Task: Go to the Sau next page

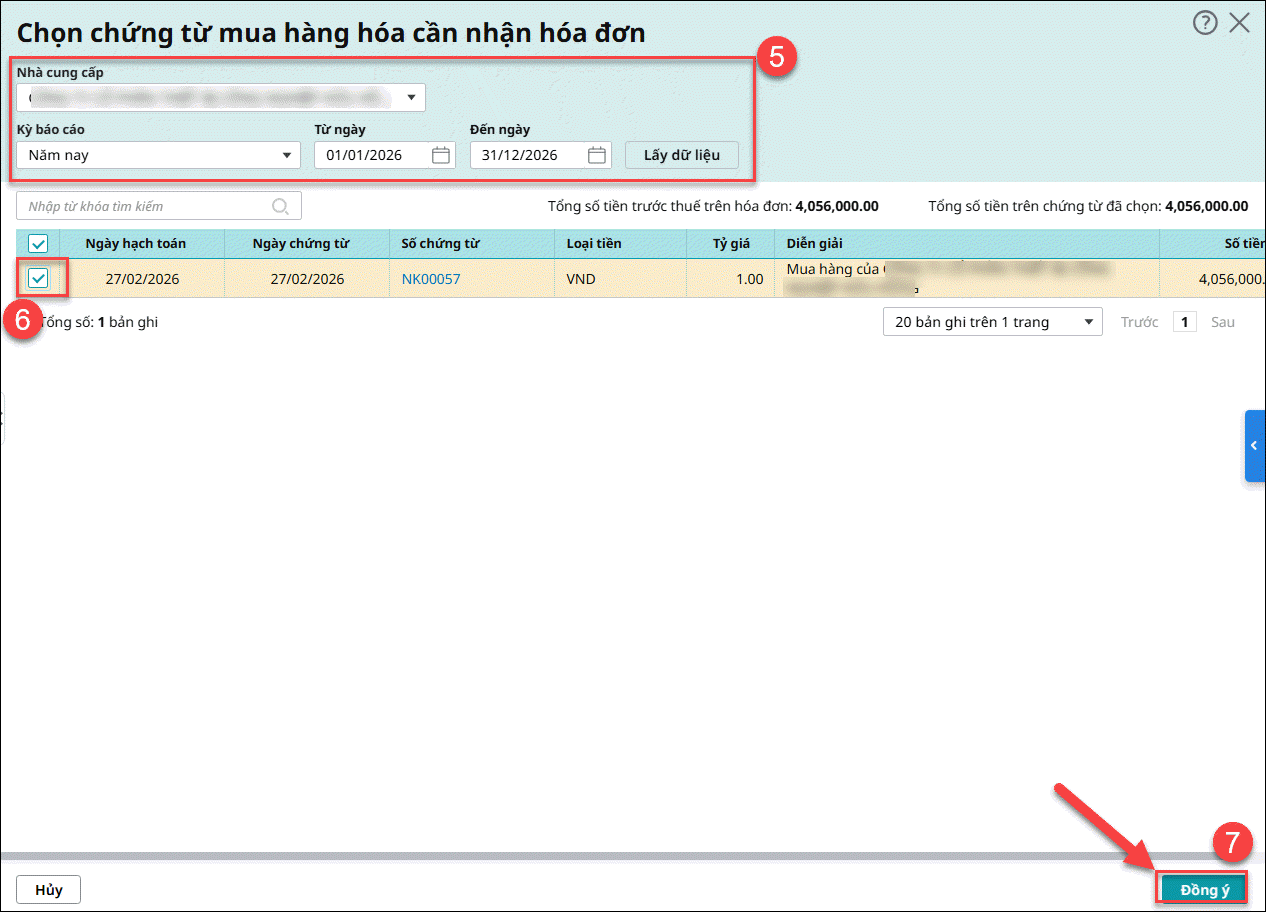Action: pyautogui.click(x=1223, y=322)
